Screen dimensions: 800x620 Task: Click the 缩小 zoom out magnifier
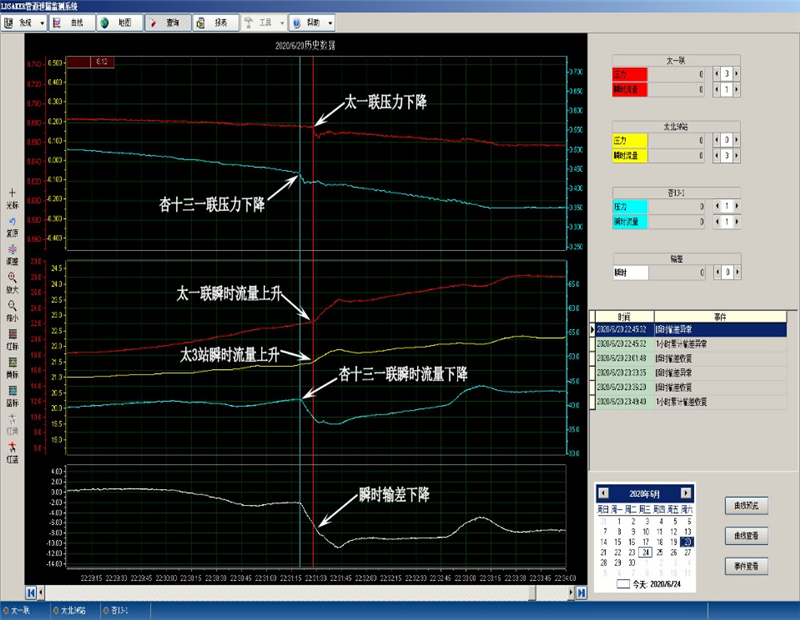[x=12, y=305]
